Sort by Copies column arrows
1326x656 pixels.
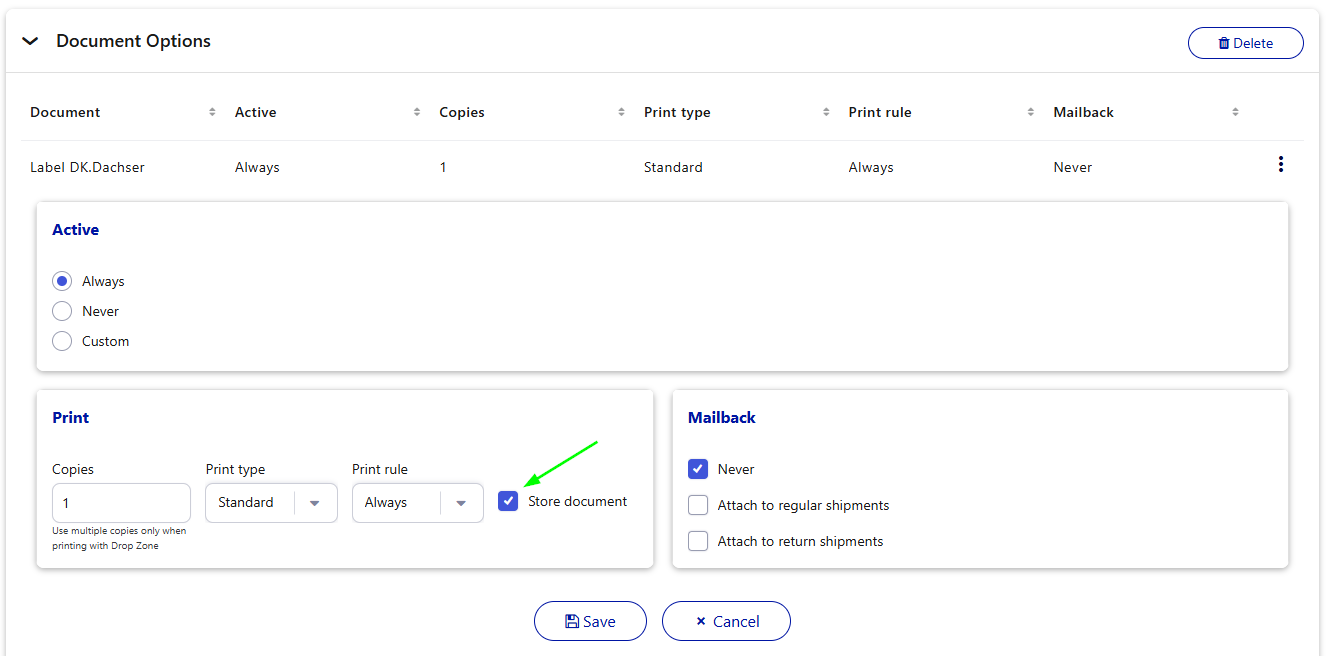pos(621,112)
